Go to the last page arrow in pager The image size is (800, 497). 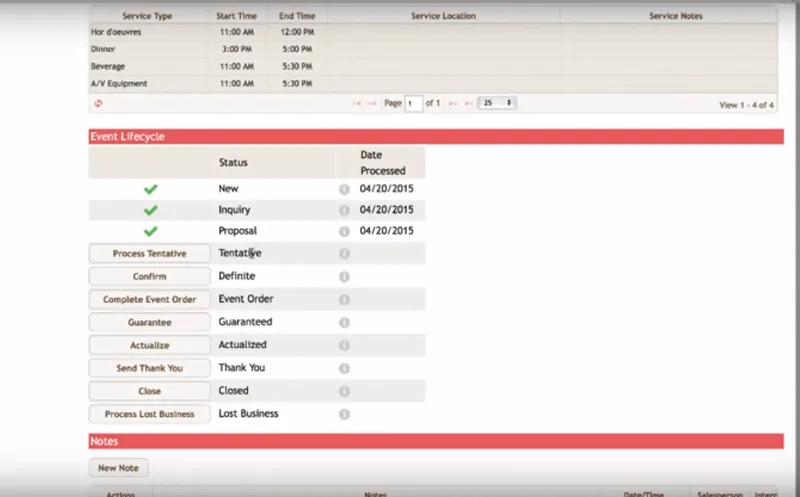pyautogui.click(x=468, y=104)
